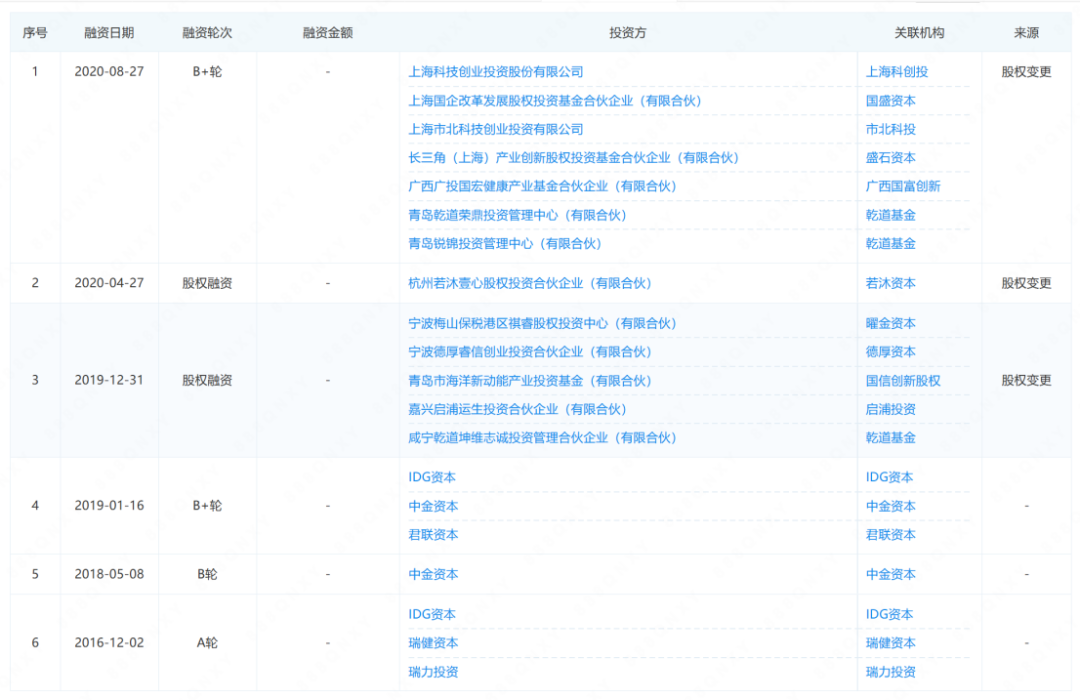Select related institution 启浦投资
This screenshot has width=1080, height=700.
(891, 409)
